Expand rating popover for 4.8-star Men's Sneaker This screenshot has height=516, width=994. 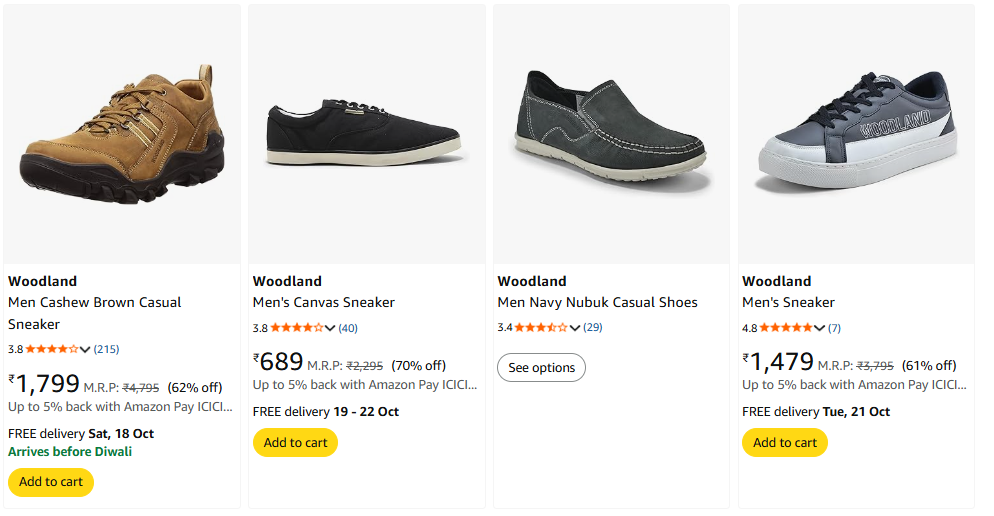(820, 328)
